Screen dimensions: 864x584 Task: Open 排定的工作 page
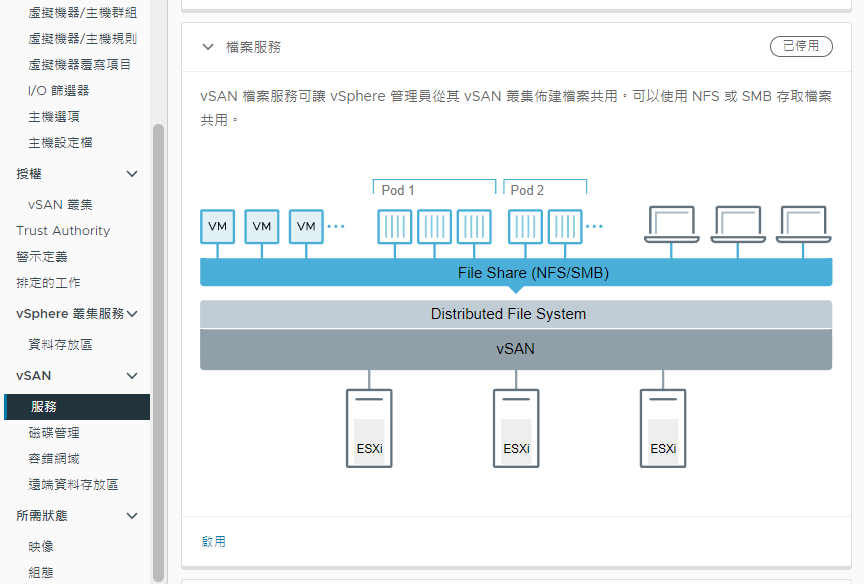pyautogui.click(x=48, y=283)
